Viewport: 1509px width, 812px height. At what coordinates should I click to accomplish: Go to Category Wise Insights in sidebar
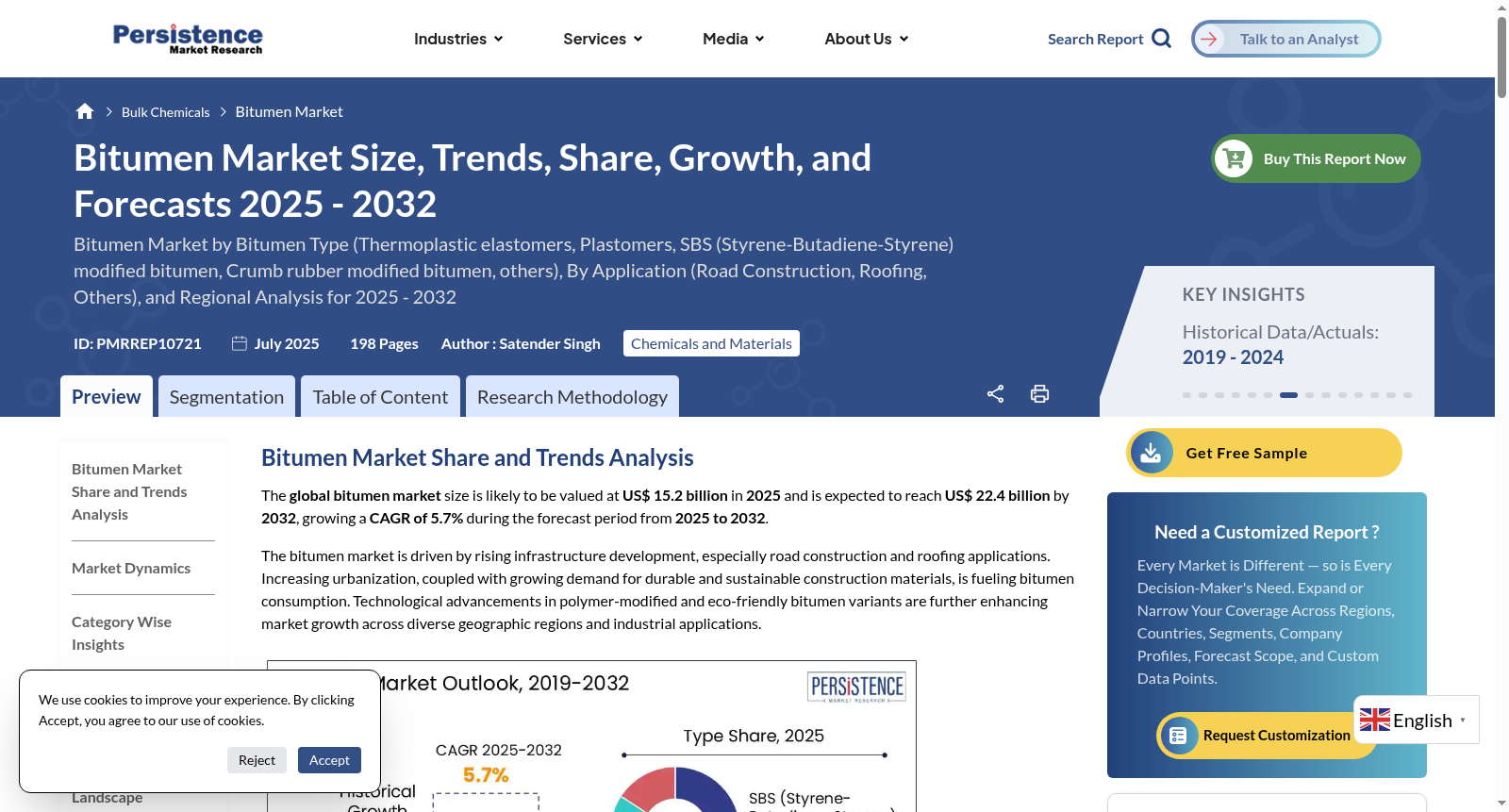pos(122,633)
